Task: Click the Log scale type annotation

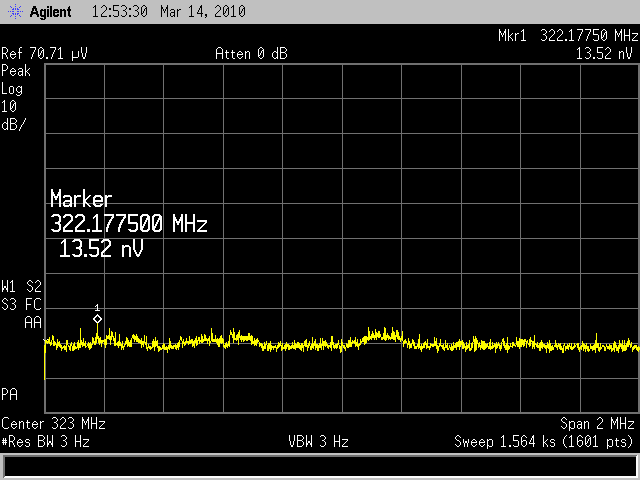Action: coord(13,88)
